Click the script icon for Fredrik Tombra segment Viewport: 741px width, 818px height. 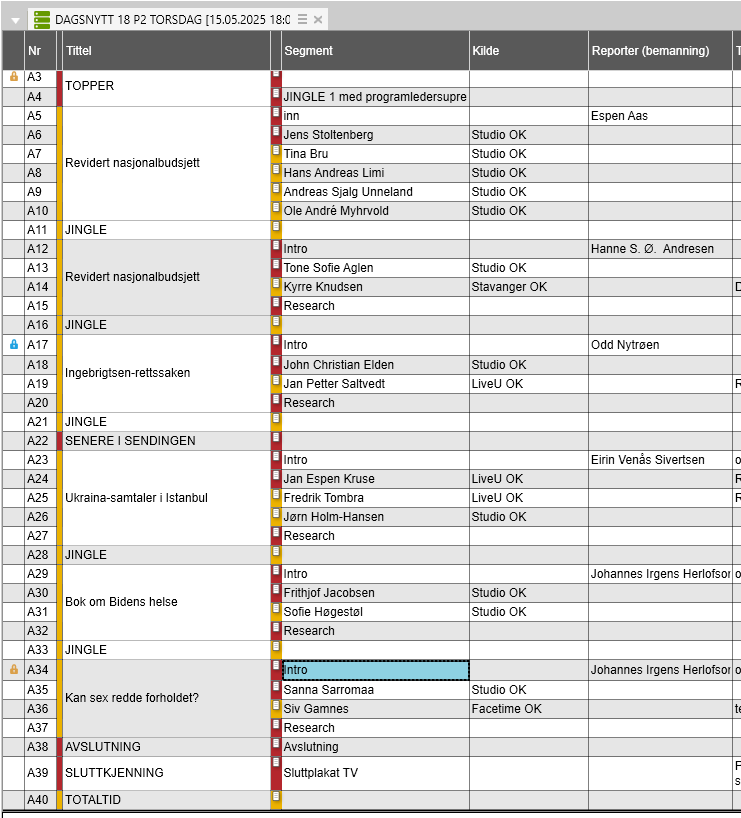[x=277, y=494]
